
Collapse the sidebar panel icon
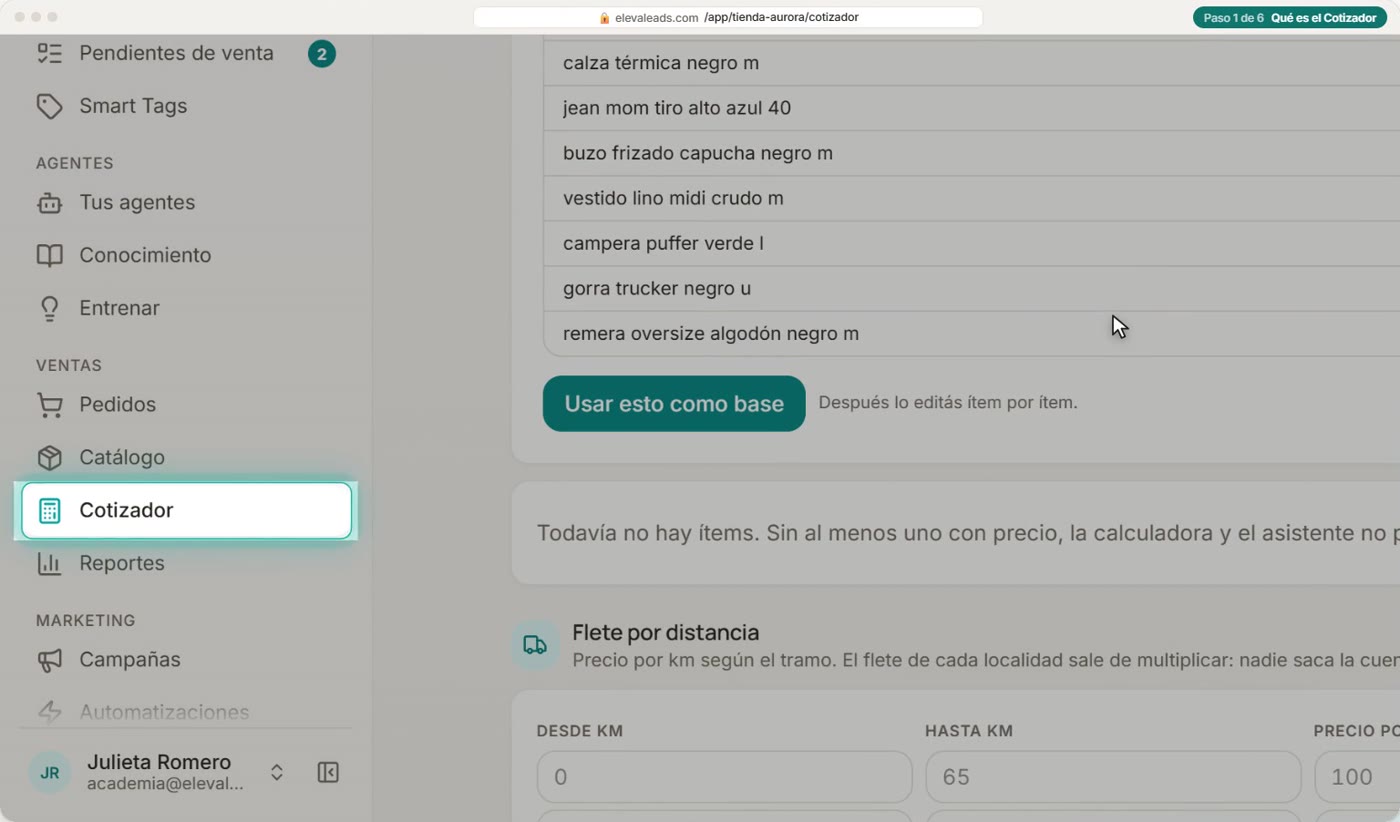(x=328, y=772)
